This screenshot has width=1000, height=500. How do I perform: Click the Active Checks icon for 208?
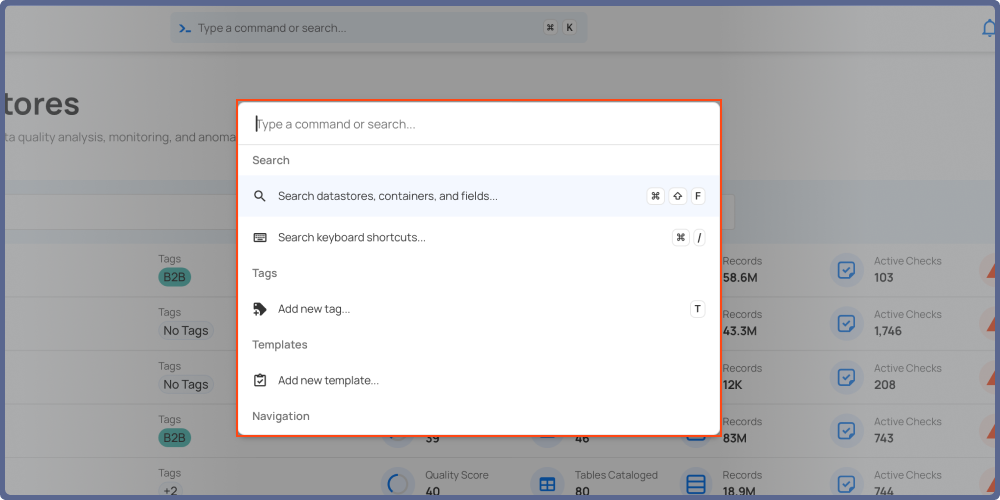point(846,378)
